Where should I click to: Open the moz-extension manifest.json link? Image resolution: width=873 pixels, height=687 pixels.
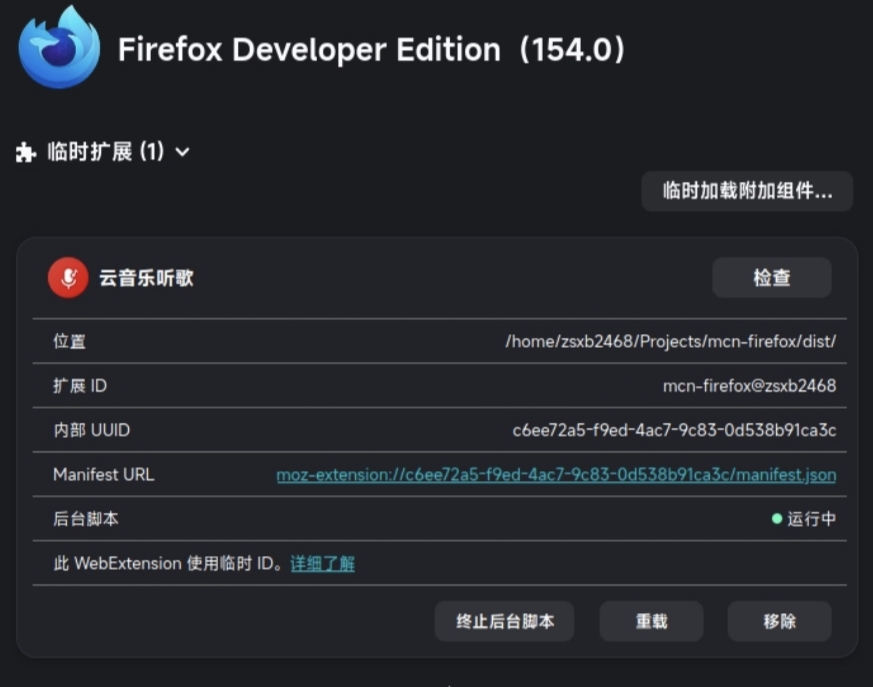pyautogui.click(x=556, y=475)
